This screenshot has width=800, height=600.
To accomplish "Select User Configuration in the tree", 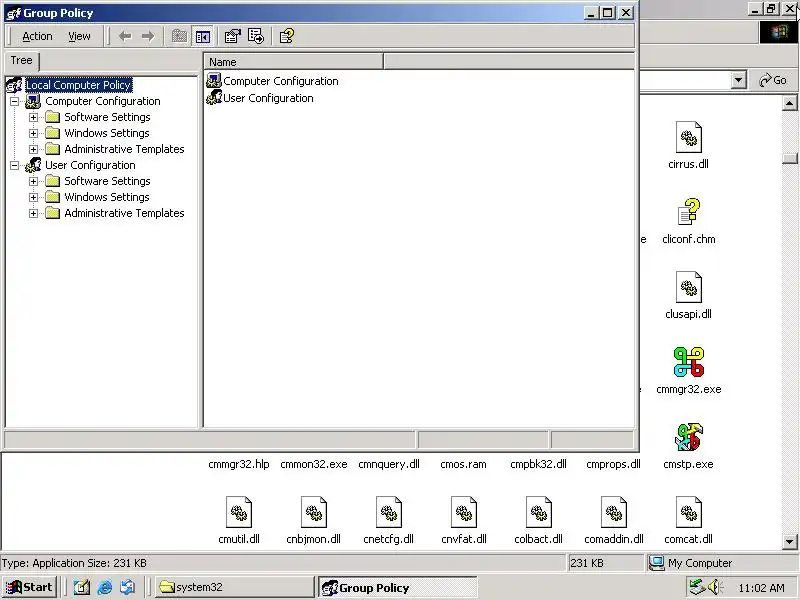I will click(x=90, y=165).
